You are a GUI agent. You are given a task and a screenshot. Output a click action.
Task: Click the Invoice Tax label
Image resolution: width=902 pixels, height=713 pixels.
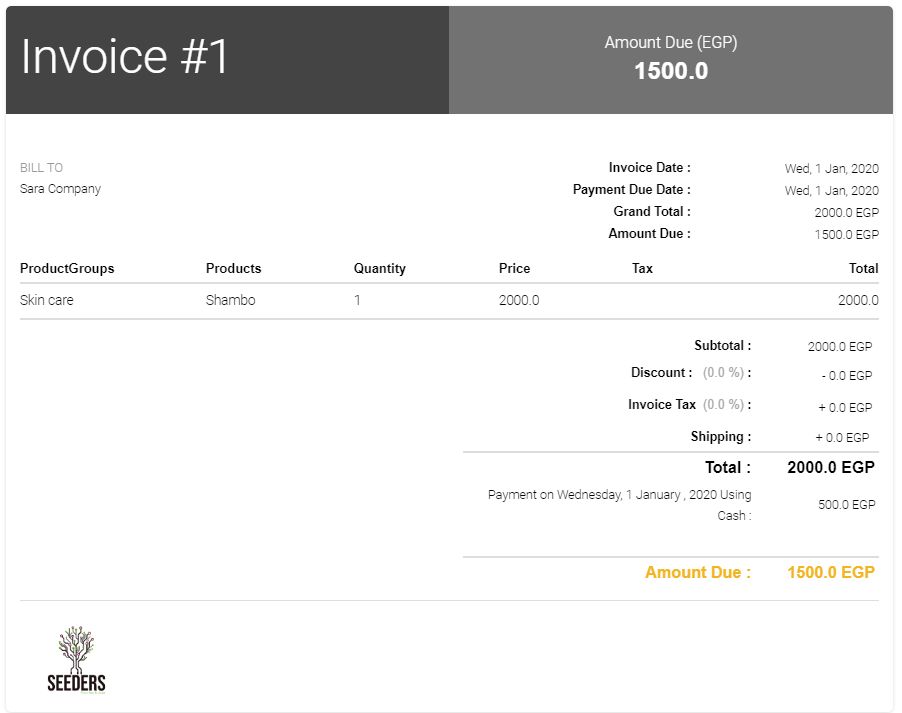661,404
